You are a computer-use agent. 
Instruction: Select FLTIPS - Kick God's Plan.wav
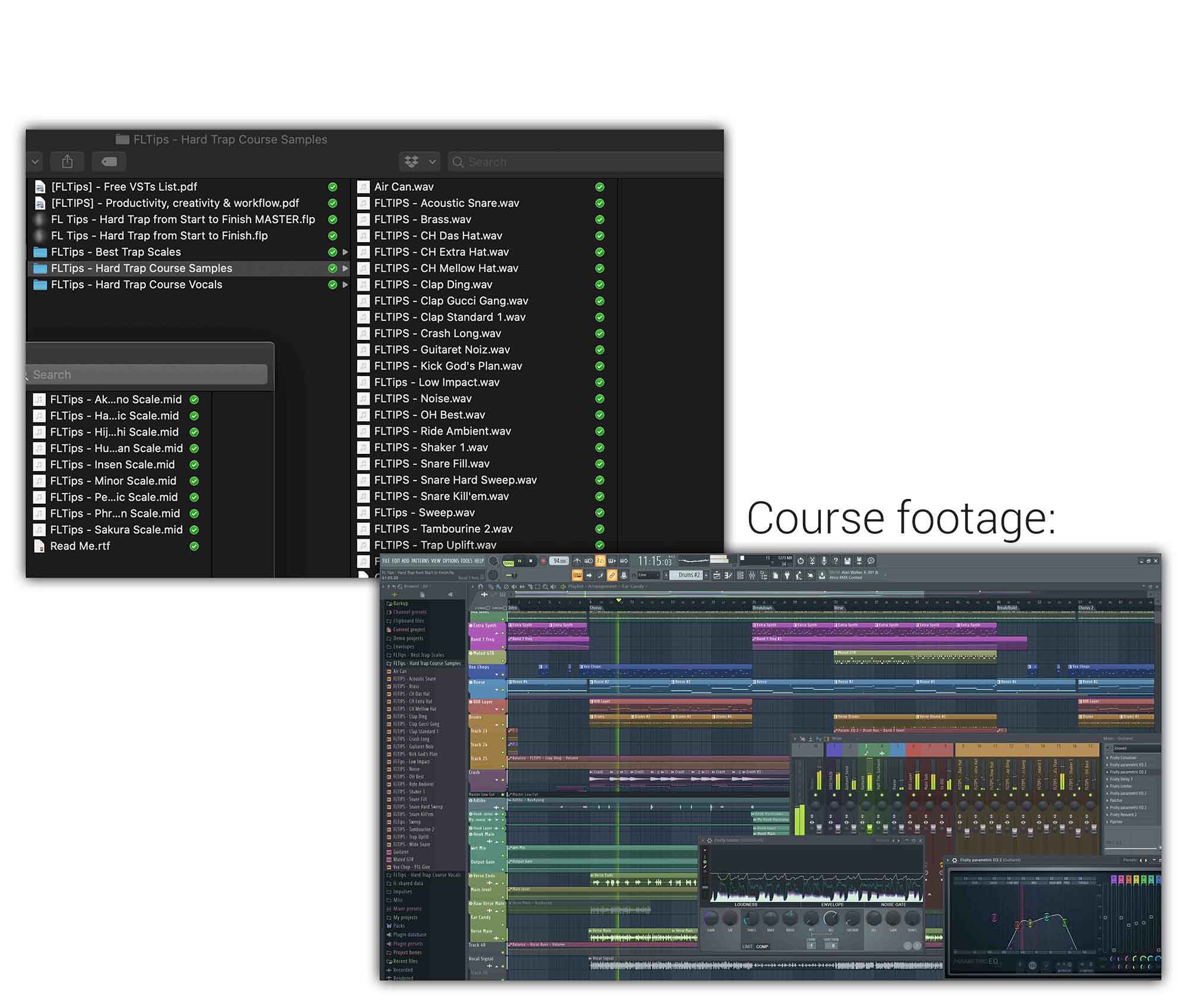click(448, 366)
